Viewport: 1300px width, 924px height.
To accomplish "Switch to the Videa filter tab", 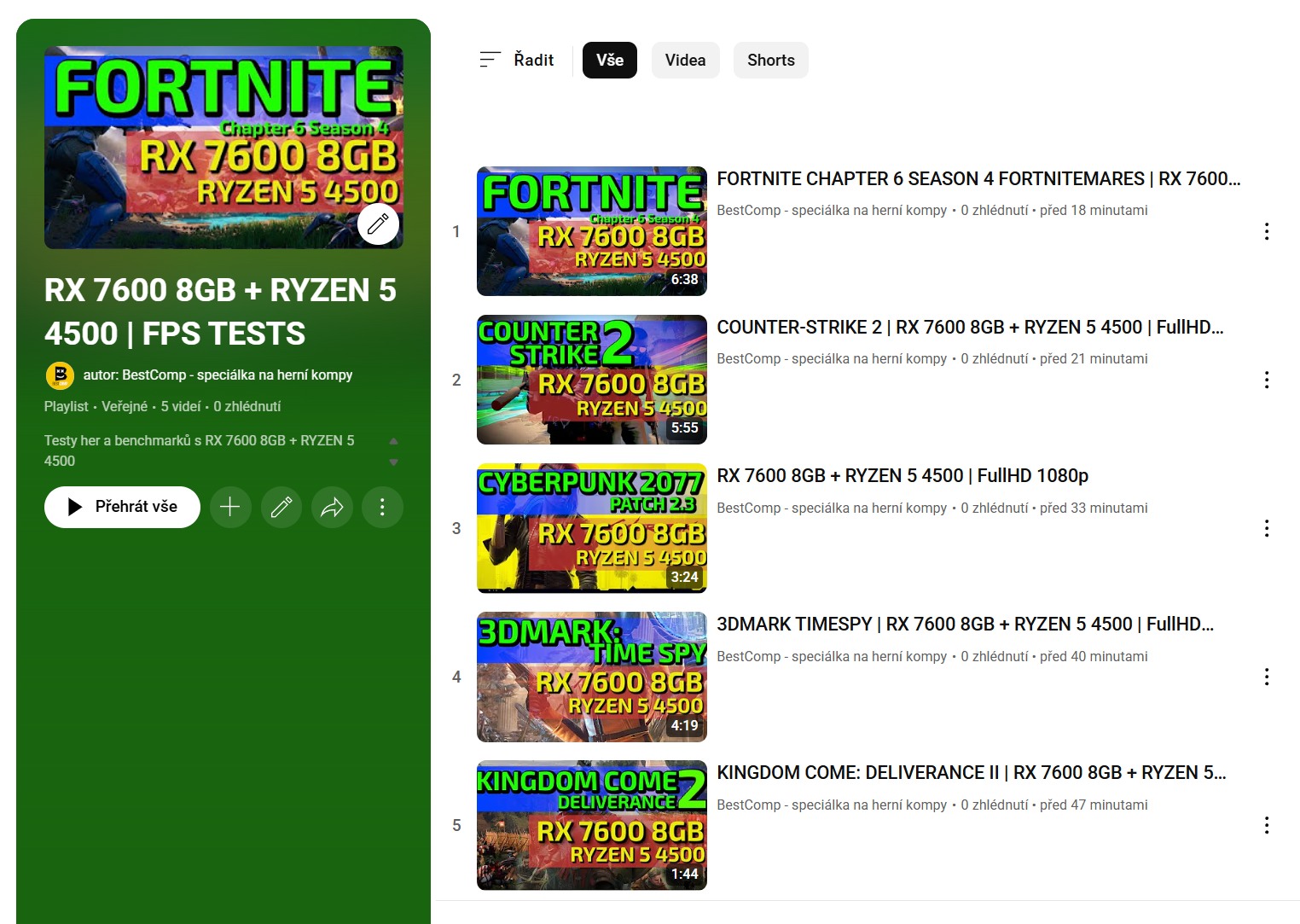I will point(686,61).
